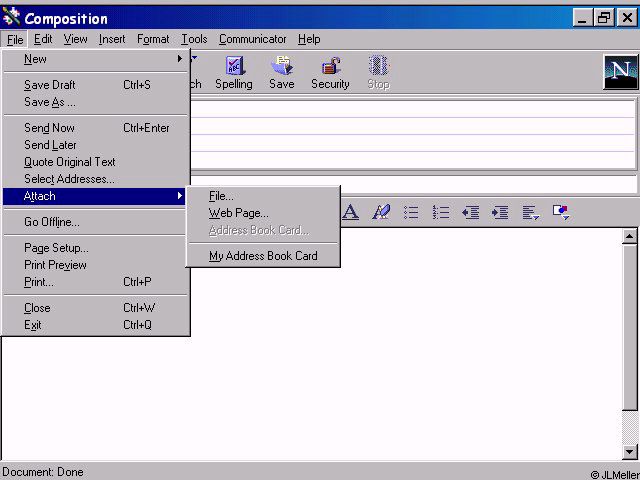Click the subject input field
Viewport: 640px width, 480px height.
[412, 184]
